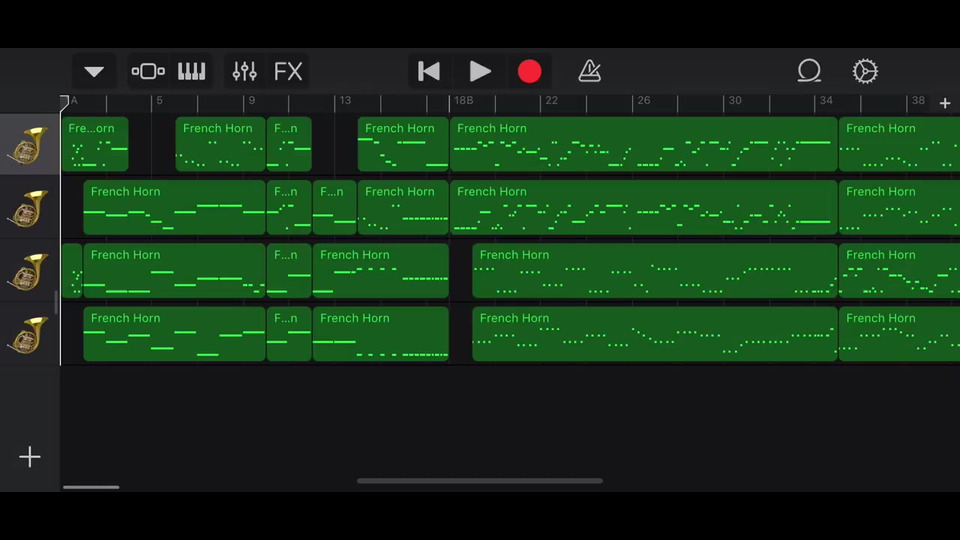Click the playhead handle at section A
Screen dimensions: 960x540
point(64,102)
